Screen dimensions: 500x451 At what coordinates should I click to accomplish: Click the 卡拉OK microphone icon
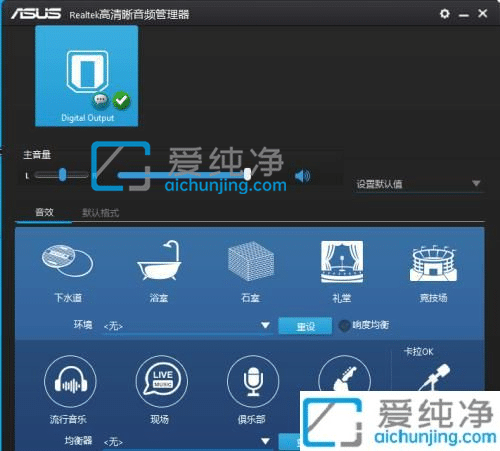click(434, 377)
